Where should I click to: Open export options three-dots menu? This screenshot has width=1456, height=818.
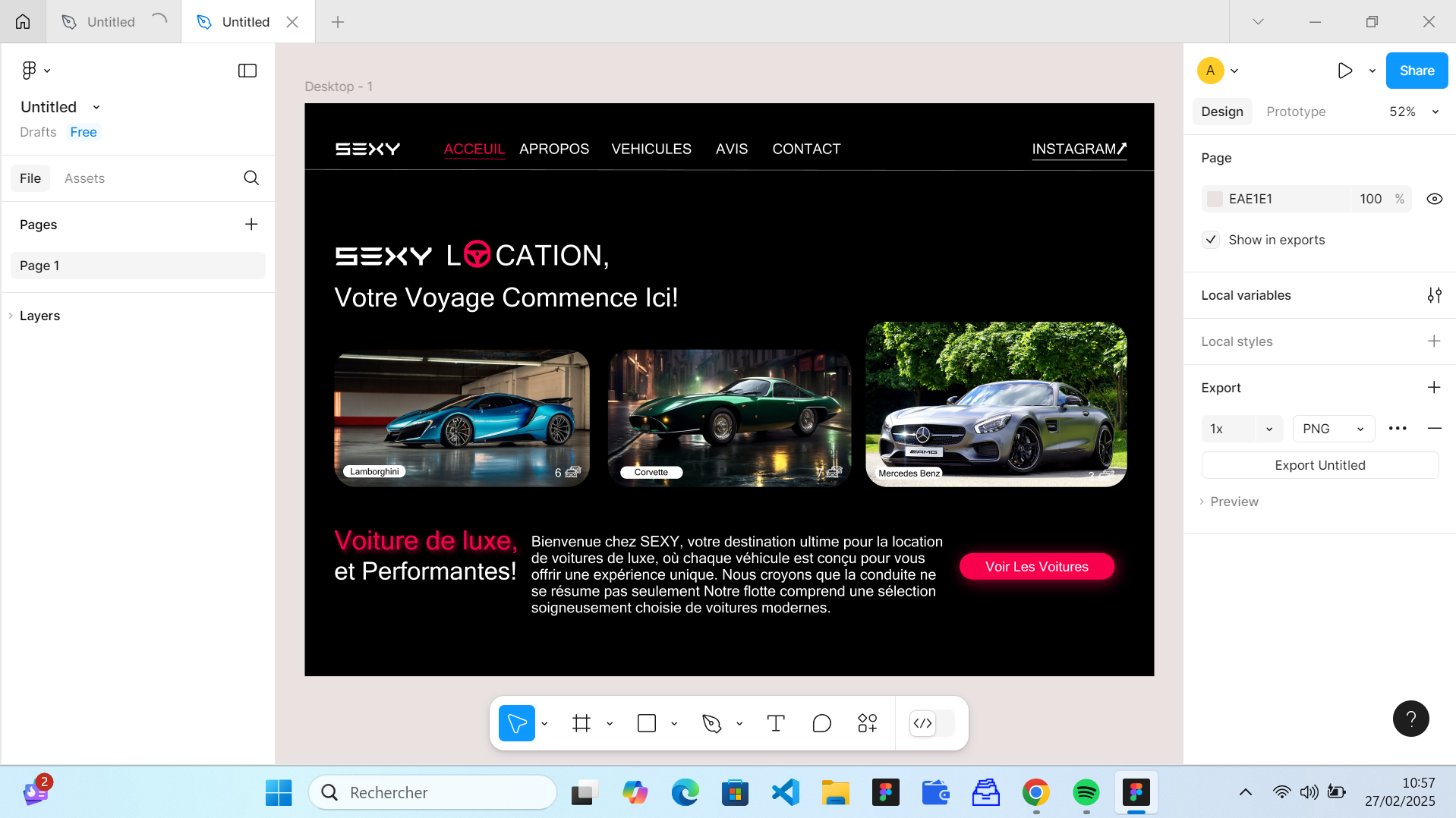click(1398, 429)
